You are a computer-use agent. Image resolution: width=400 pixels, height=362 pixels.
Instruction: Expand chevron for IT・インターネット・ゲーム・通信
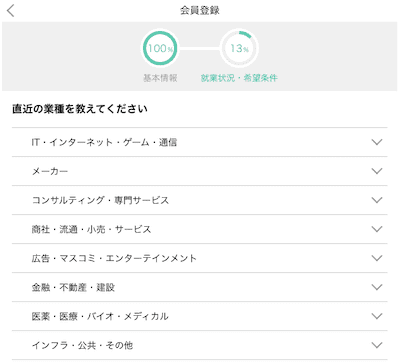(377, 142)
